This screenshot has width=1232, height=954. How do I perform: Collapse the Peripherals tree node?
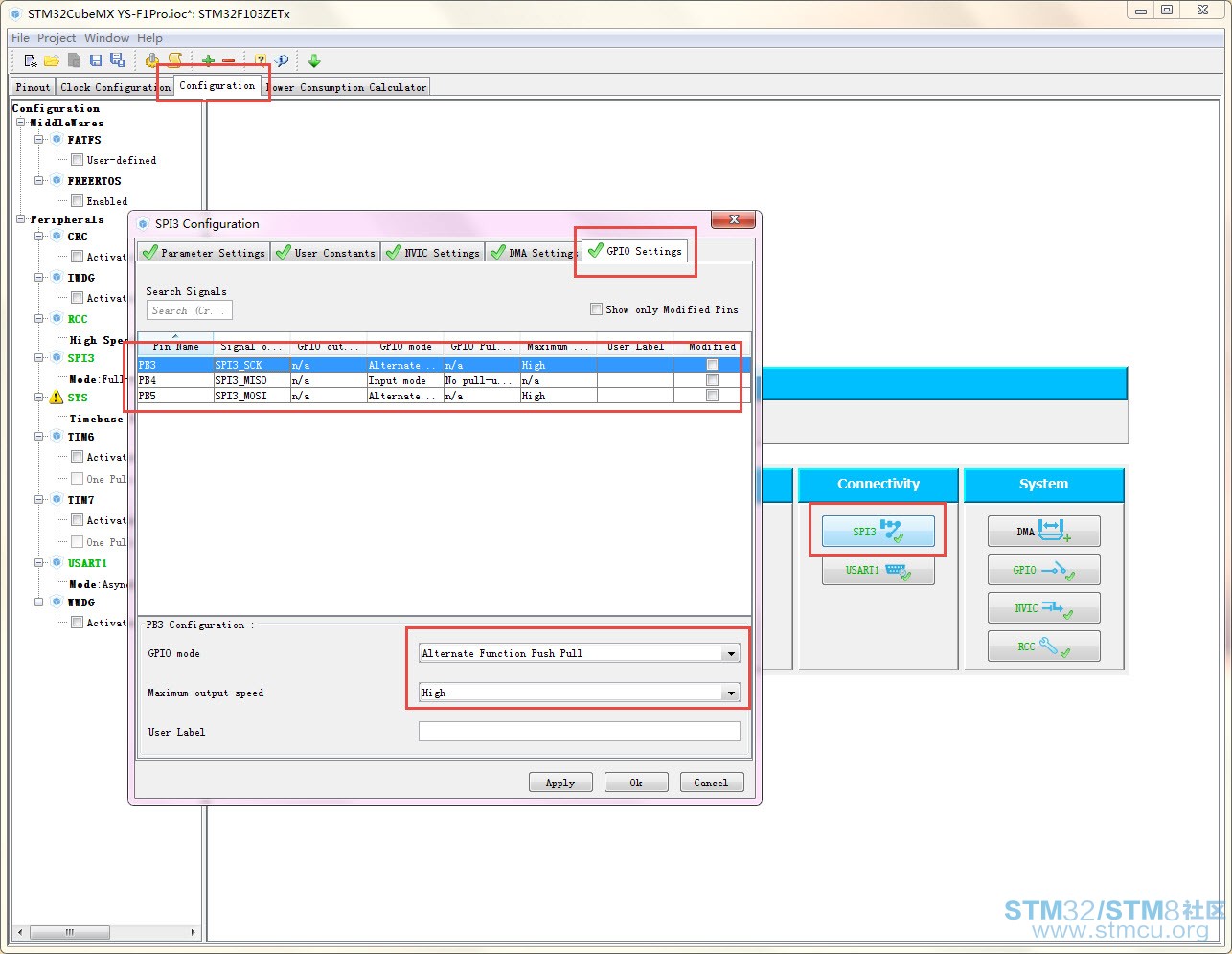coord(20,219)
